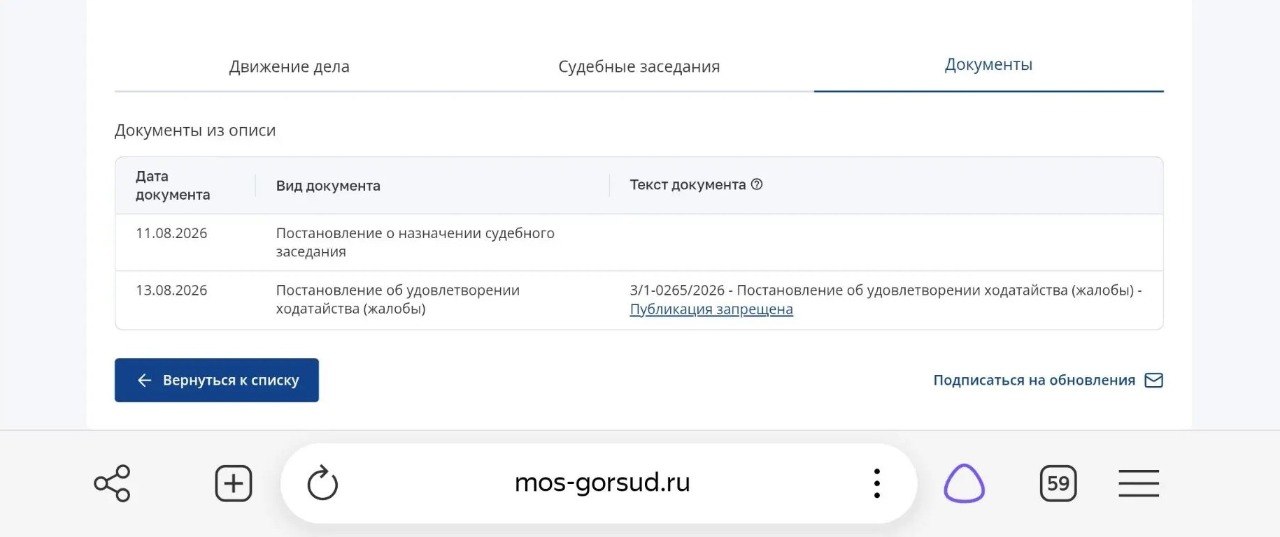Image resolution: width=1280 pixels, height=537 pixels.
Task: Click the help icon near Текст документа
Action: [757, 185]
